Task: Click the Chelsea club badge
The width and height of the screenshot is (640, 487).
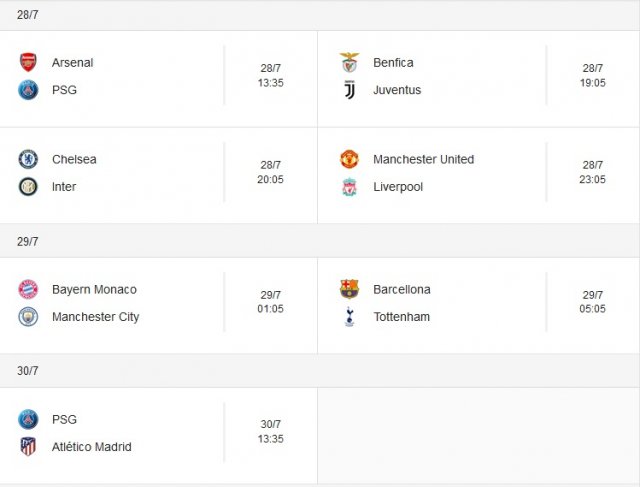Action: (28, 159)
